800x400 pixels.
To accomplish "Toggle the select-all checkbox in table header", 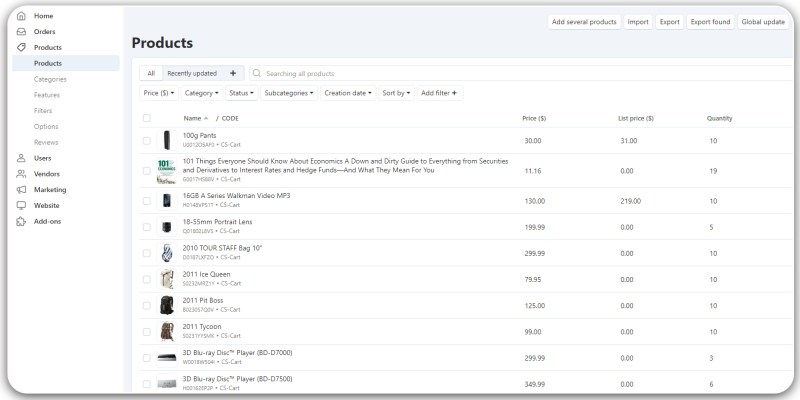I will click(x=147, y=118).
